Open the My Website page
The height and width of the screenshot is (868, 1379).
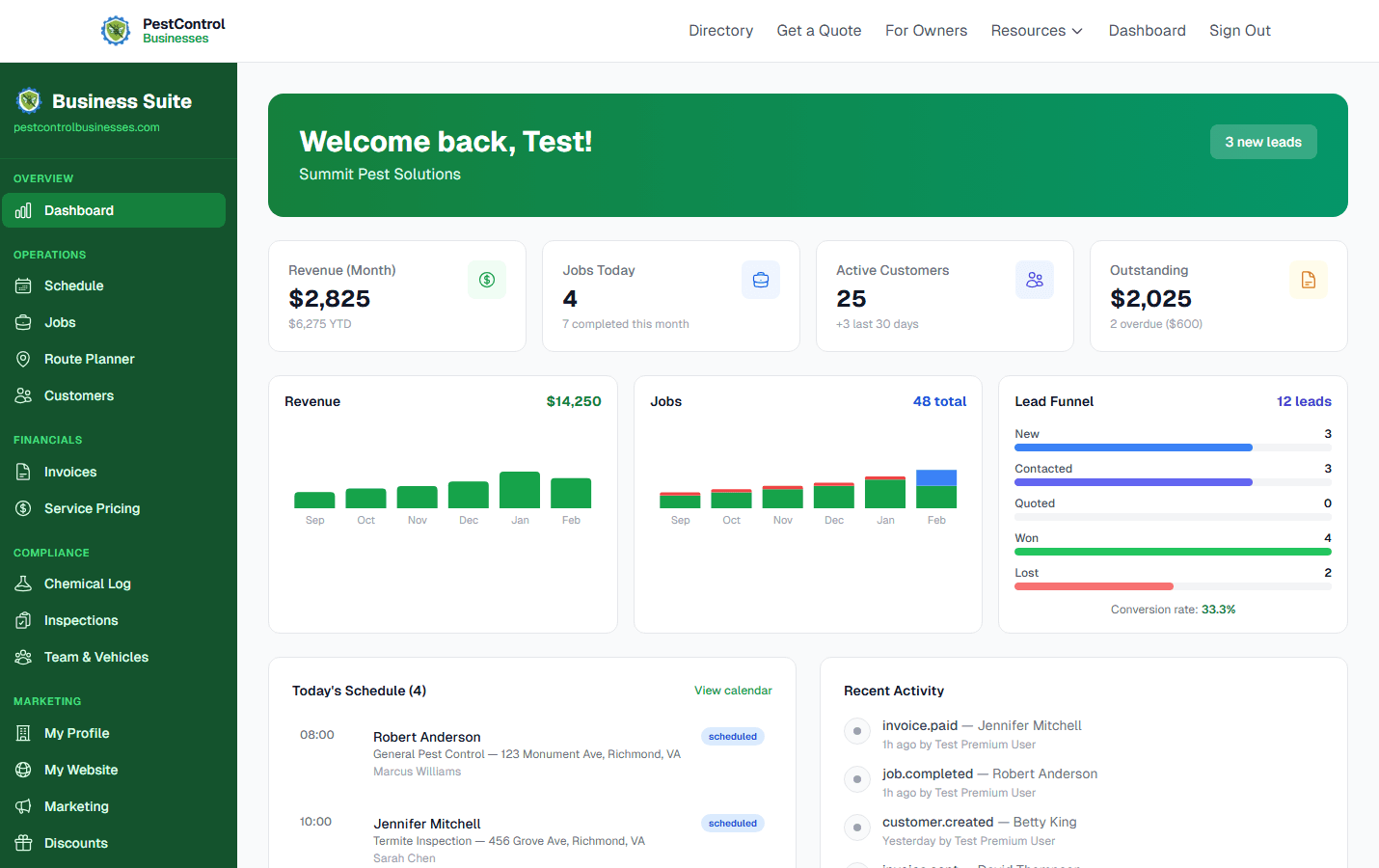pyautogui.click(x=79, y=770)
